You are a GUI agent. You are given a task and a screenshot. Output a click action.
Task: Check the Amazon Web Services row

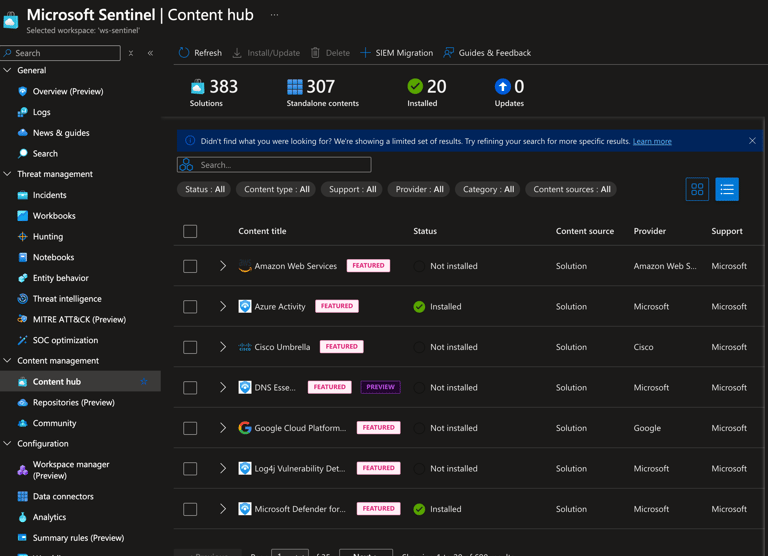coord(190,266)
